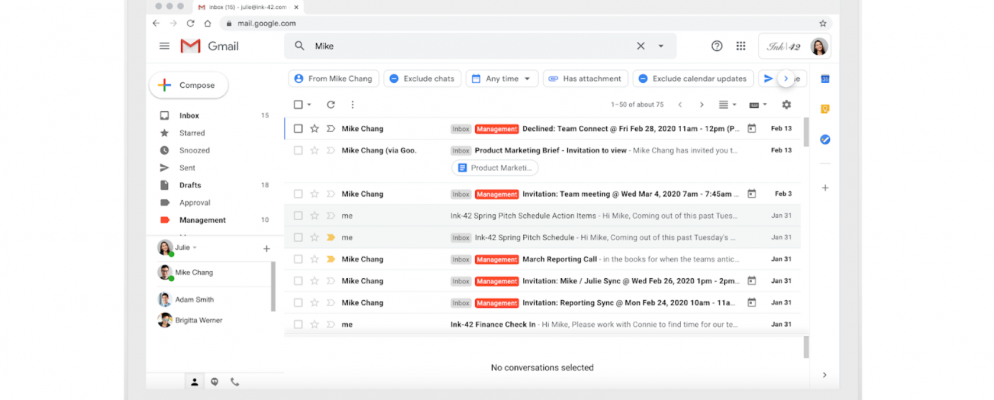Select the Invitation: Team meeting email checkbox
The width and height of the screenshot is (994, 400).
(x=298, y=194)
